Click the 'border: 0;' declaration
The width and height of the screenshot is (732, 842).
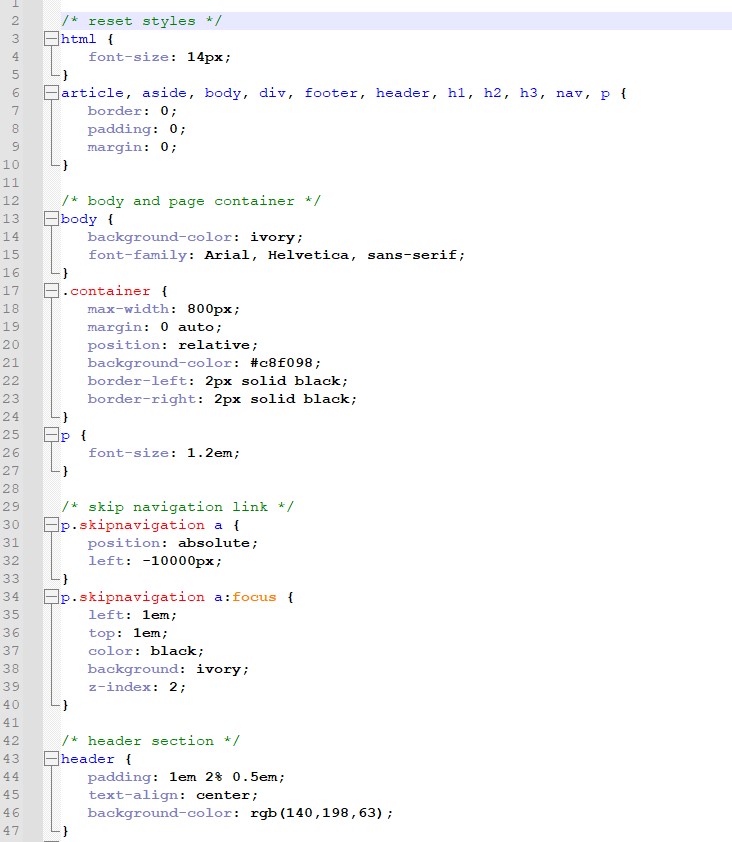tap(132, 111)
